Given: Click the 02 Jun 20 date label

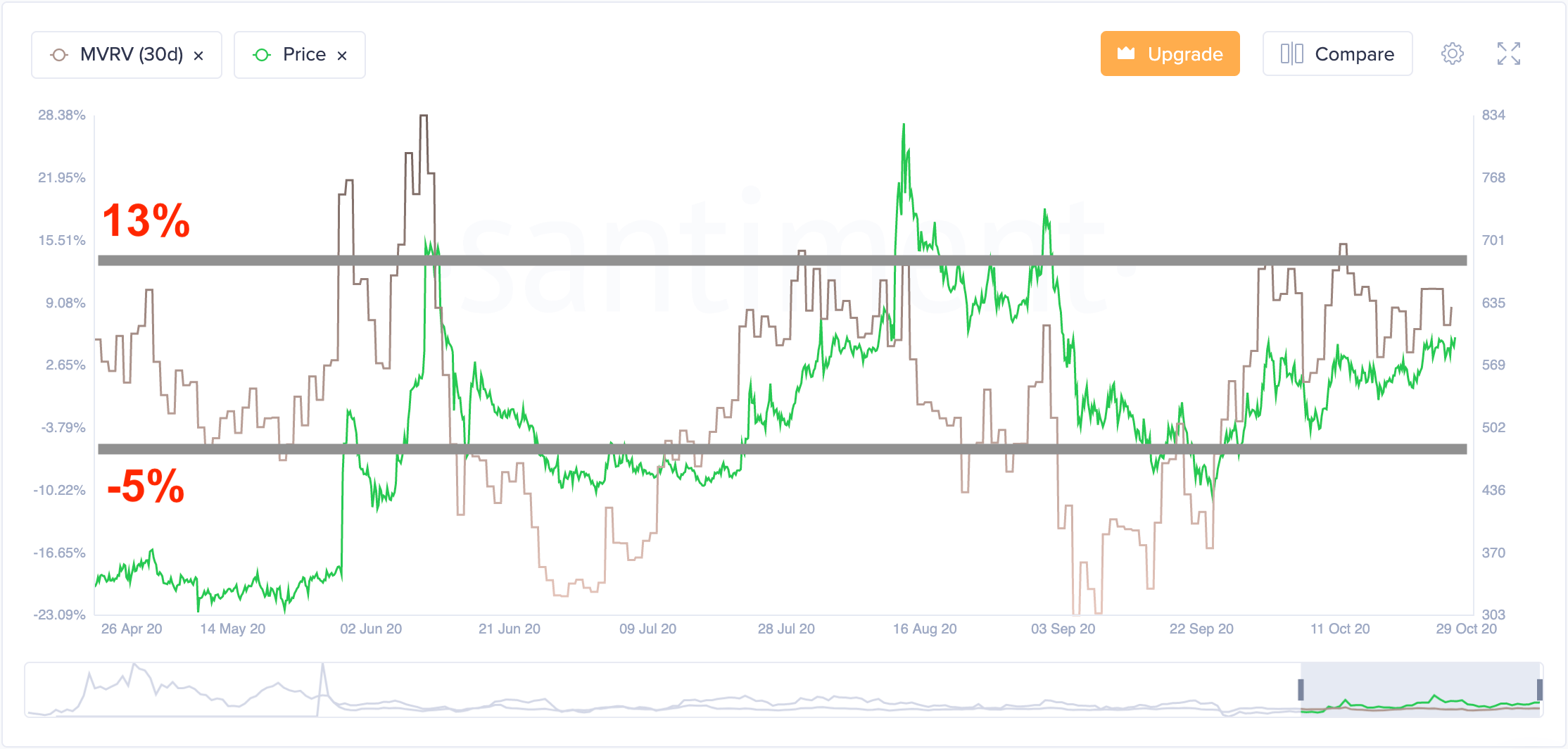Looking at the screenshot, I should [x=371, y=629].
